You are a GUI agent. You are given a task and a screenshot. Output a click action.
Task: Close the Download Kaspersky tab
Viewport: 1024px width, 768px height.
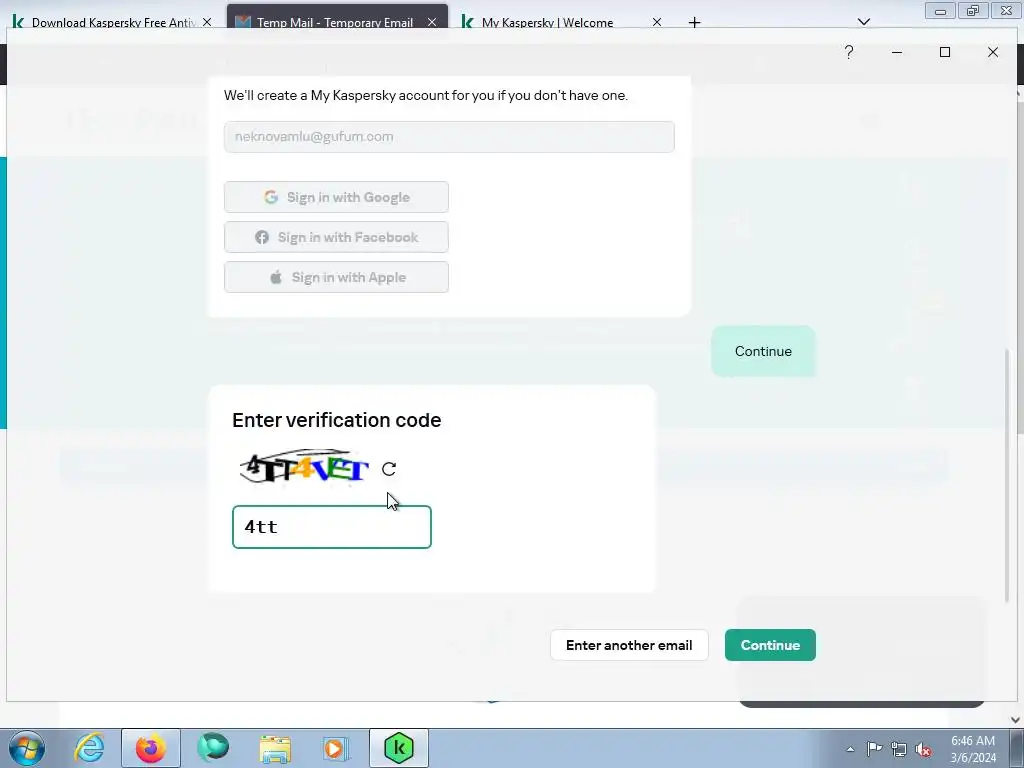(207, 22)
